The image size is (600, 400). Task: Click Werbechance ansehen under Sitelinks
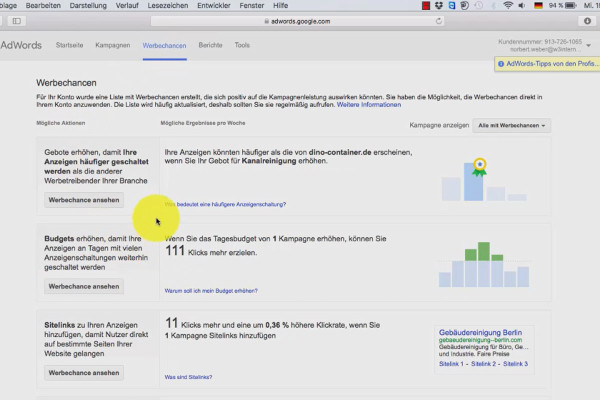(x=84, y=373)
